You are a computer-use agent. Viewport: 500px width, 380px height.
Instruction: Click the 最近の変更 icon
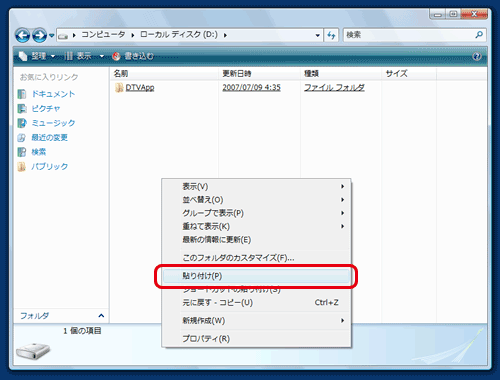click(x=22, y=138)
